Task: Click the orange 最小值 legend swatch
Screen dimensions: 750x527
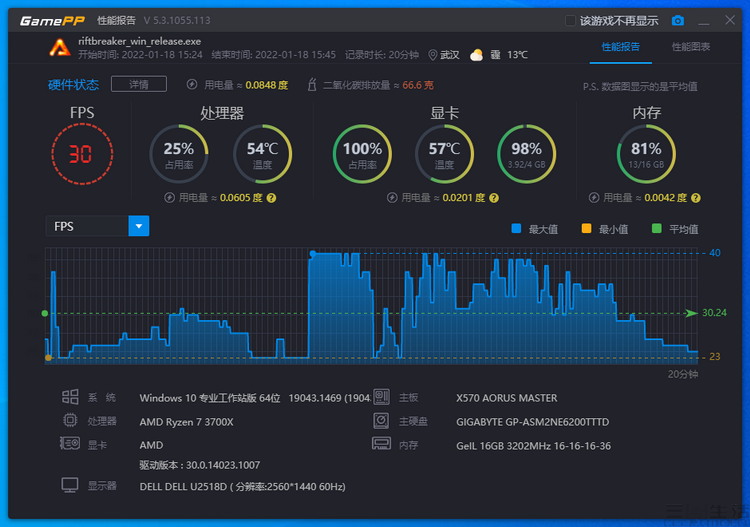Action: tap(586, 229)
